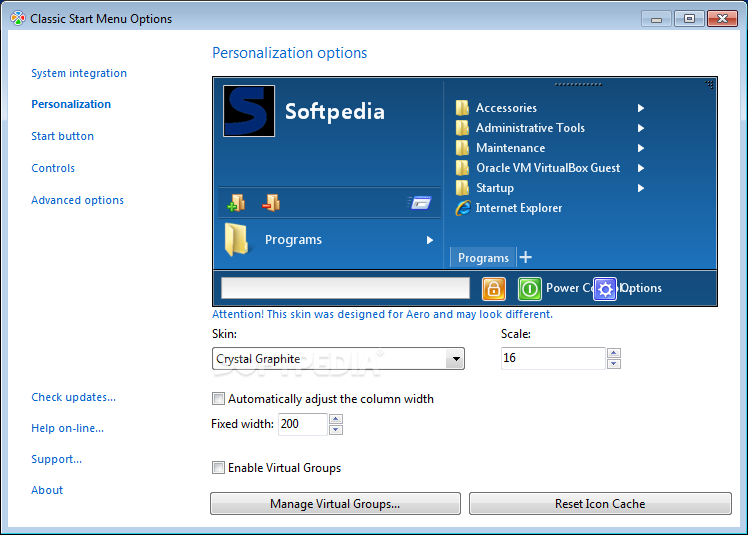Click the plus icon to add a tab
This screenshot has width=748, height=535.
(525, 257)
